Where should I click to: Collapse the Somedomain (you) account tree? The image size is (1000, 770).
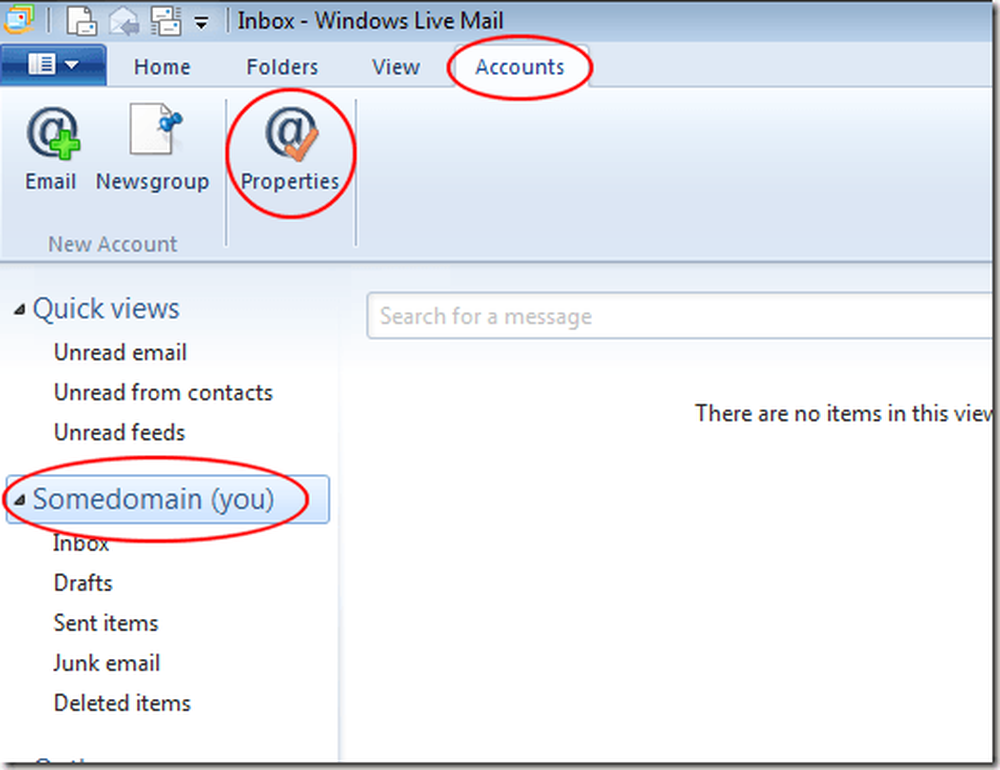pyautogui.click(x=20, y=500)
